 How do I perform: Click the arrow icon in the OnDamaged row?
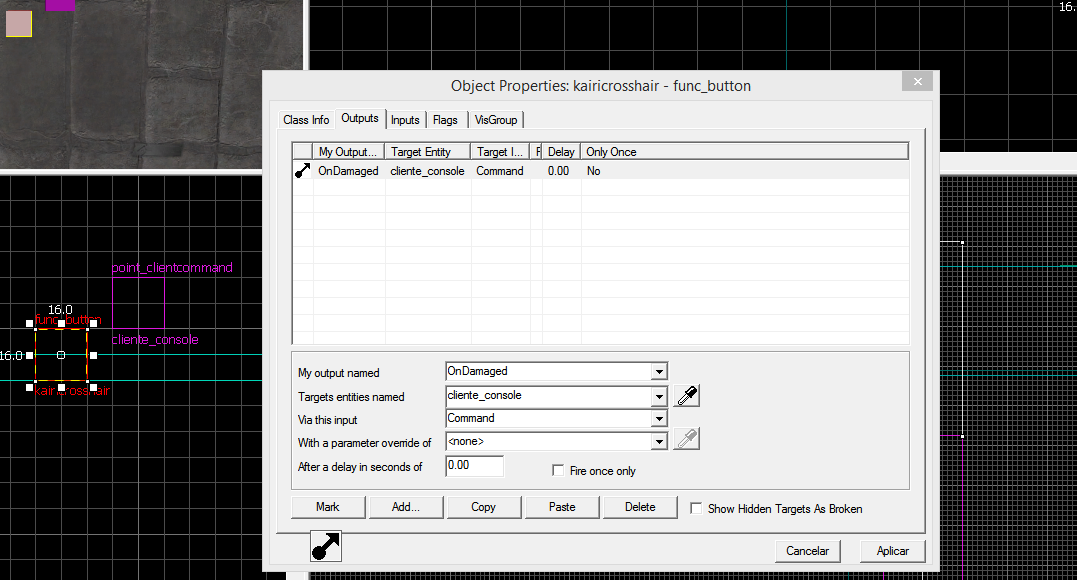click(302, 170)
